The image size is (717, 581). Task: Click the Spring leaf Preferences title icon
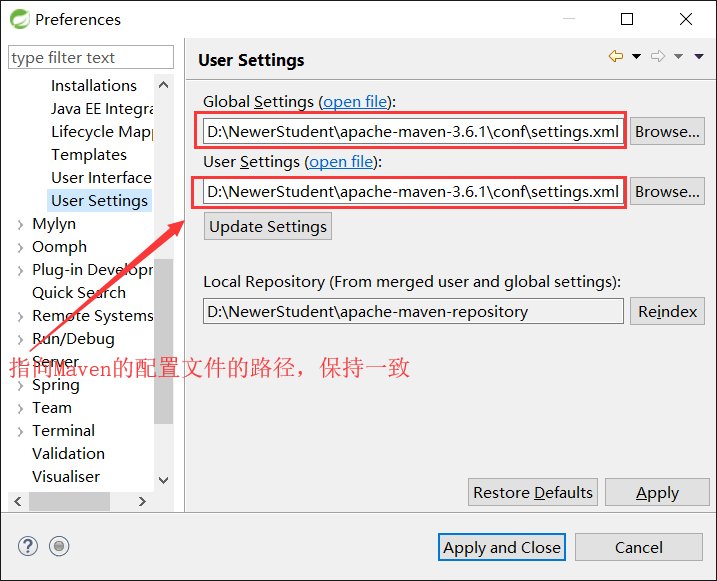click(x=20, y=19)
